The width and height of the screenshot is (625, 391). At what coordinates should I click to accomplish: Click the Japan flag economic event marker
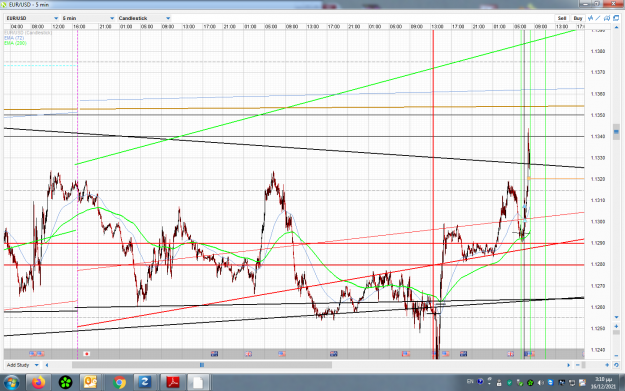(86, 354)
